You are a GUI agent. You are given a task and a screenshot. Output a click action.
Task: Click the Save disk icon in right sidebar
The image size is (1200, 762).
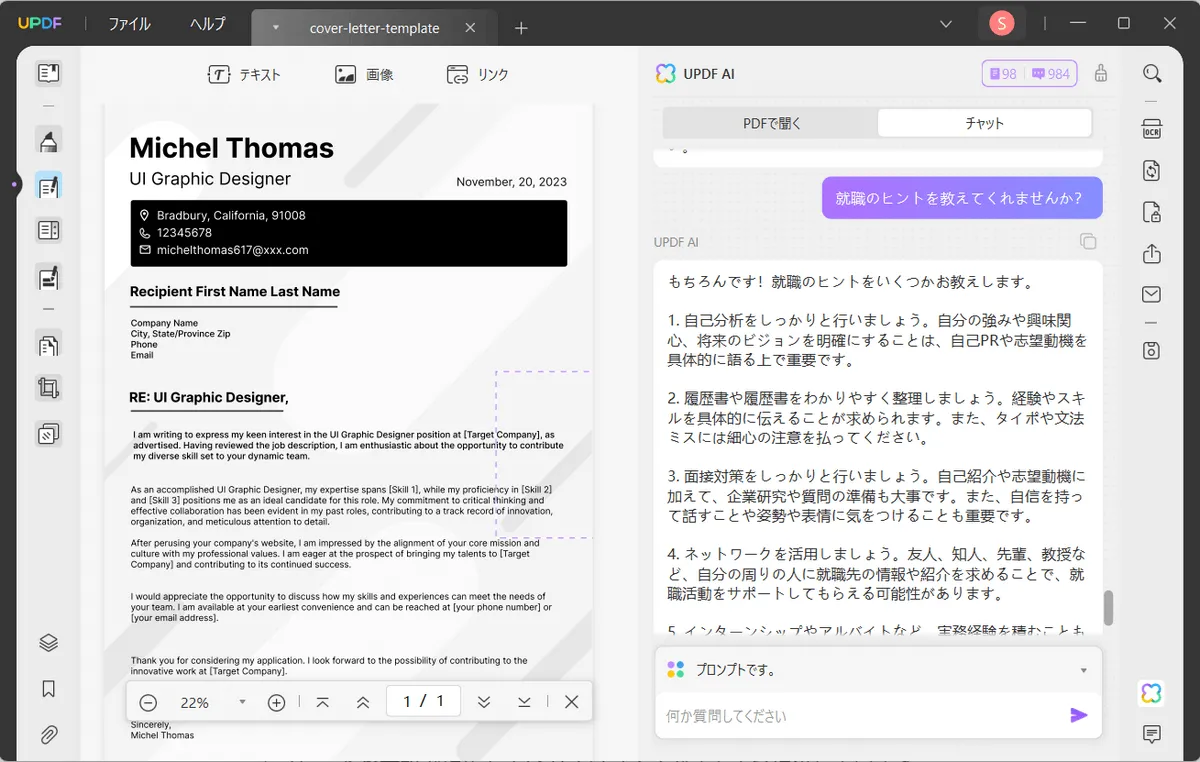pyautogui.click(x=1152, y=350)
